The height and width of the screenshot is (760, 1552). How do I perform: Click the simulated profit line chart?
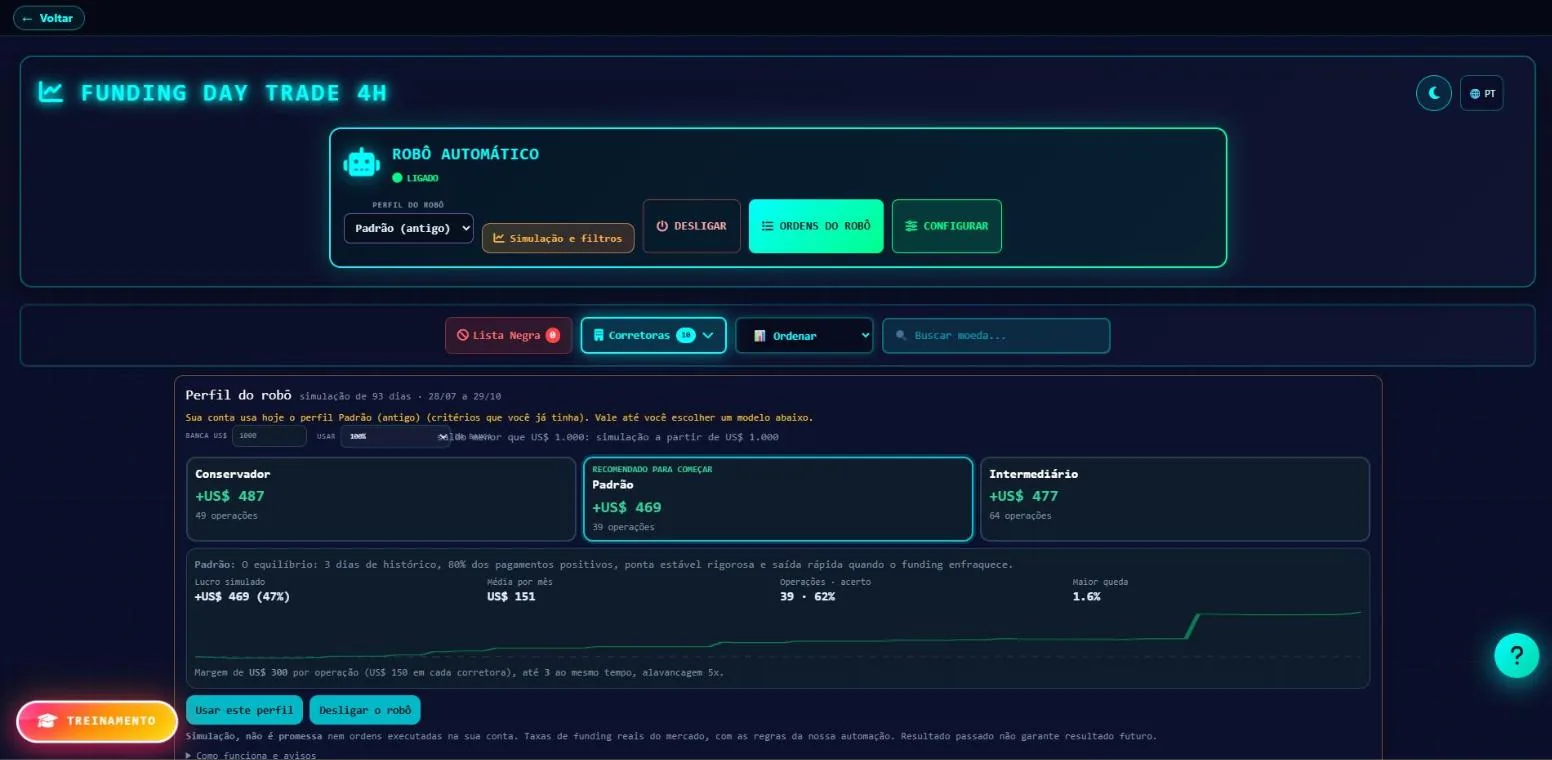pyautogui.click(x=778, y=637)
